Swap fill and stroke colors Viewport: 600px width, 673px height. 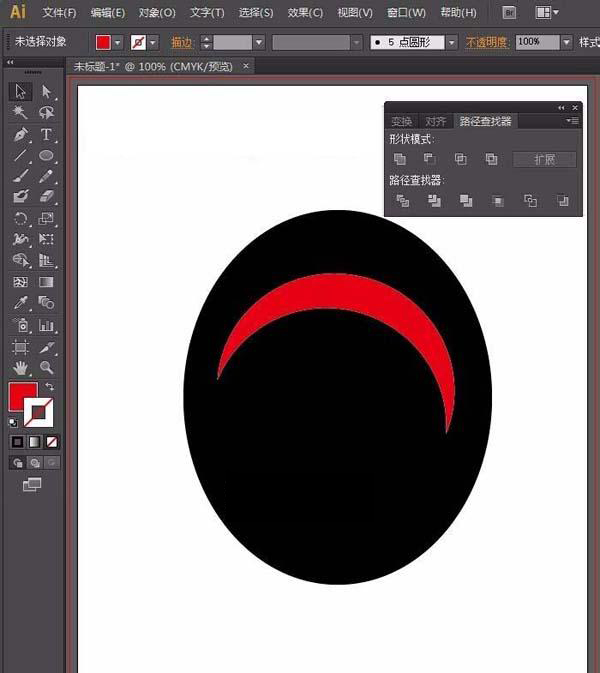50,387
